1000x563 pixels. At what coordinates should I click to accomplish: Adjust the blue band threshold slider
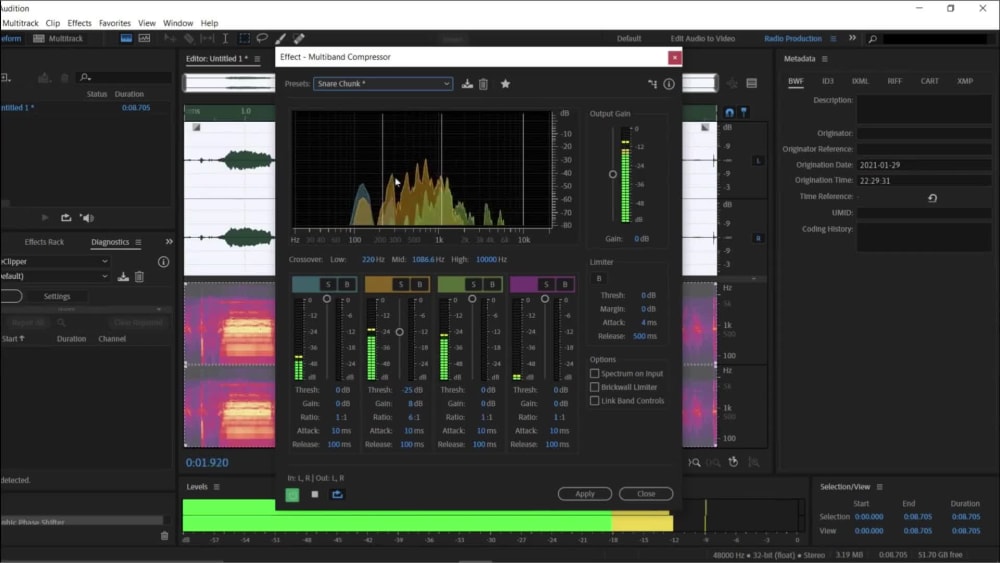coord(327,298)
